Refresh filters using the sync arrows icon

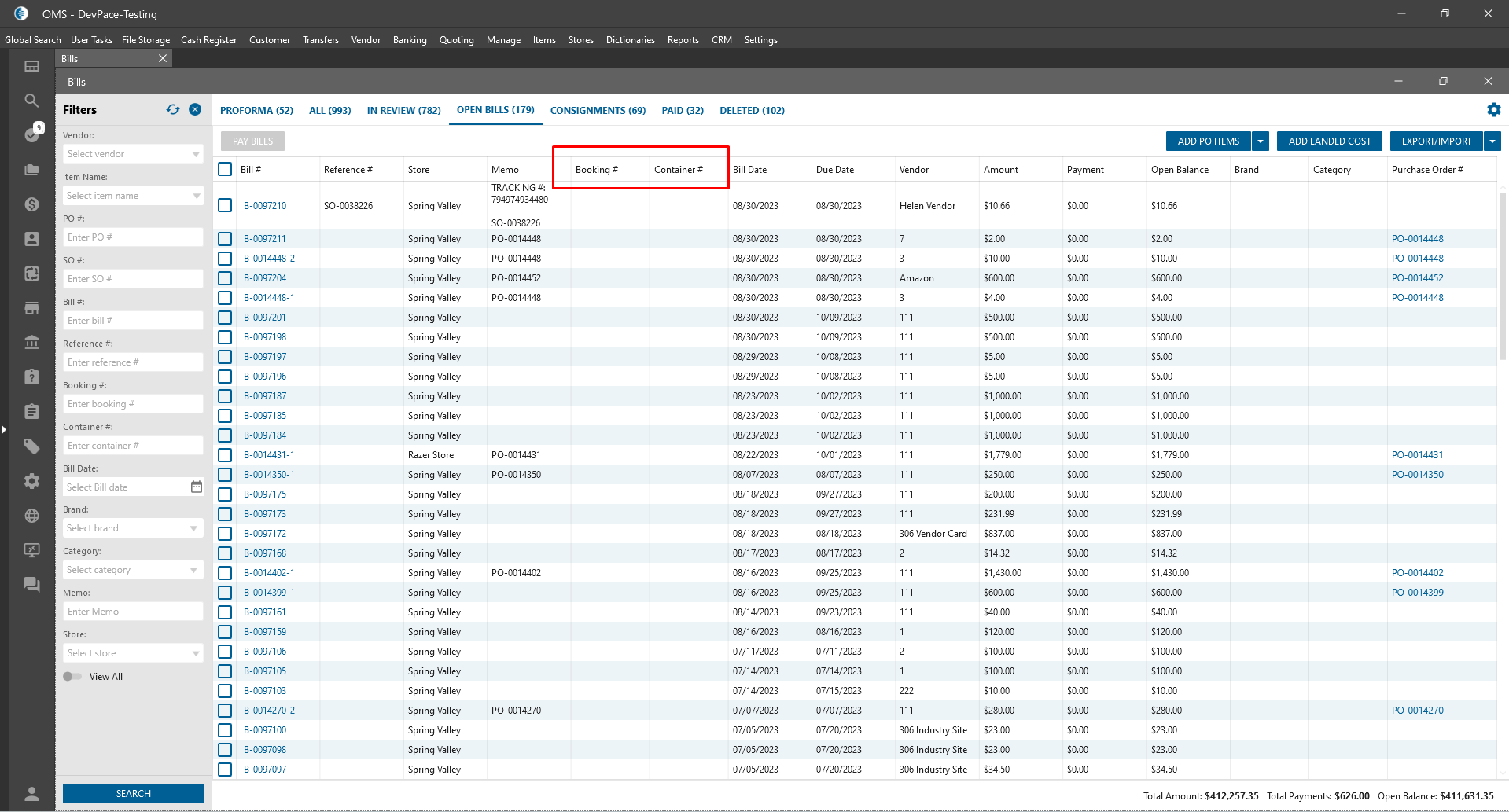173,110
